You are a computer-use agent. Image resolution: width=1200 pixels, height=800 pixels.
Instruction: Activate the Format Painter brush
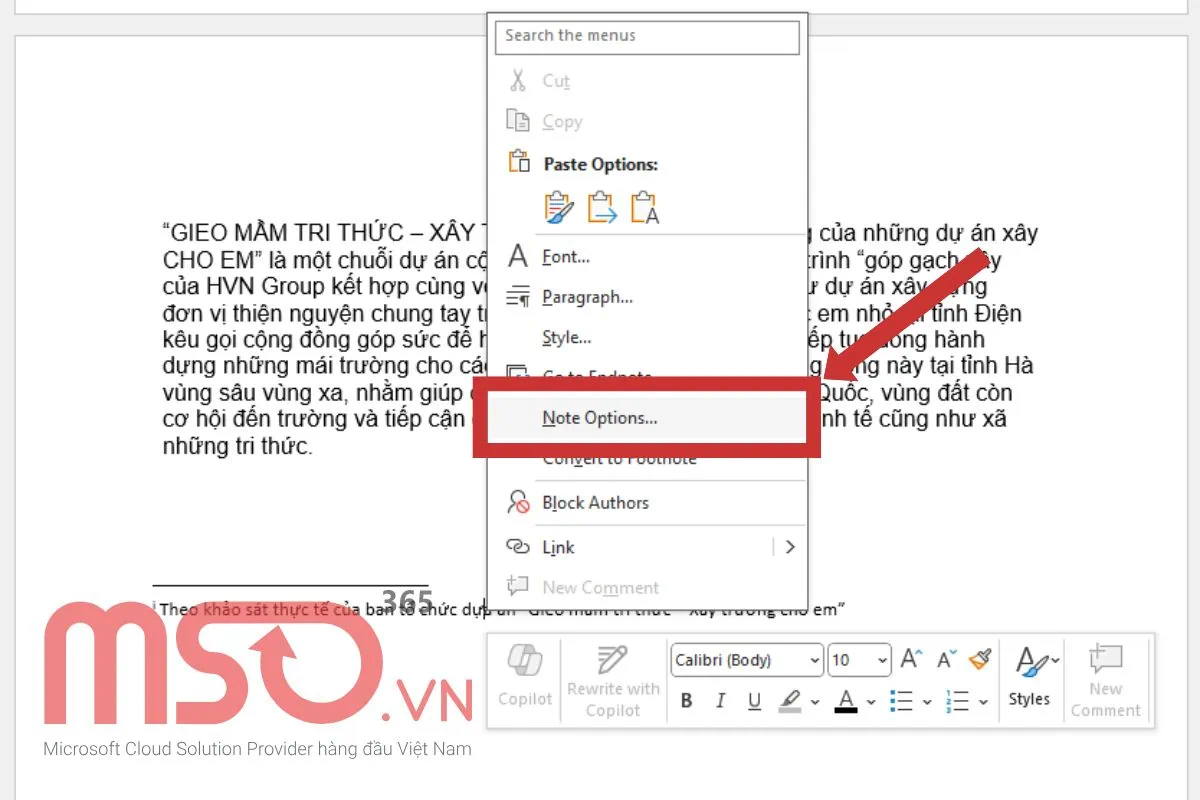pyautogui.click(x=980, y=659)
